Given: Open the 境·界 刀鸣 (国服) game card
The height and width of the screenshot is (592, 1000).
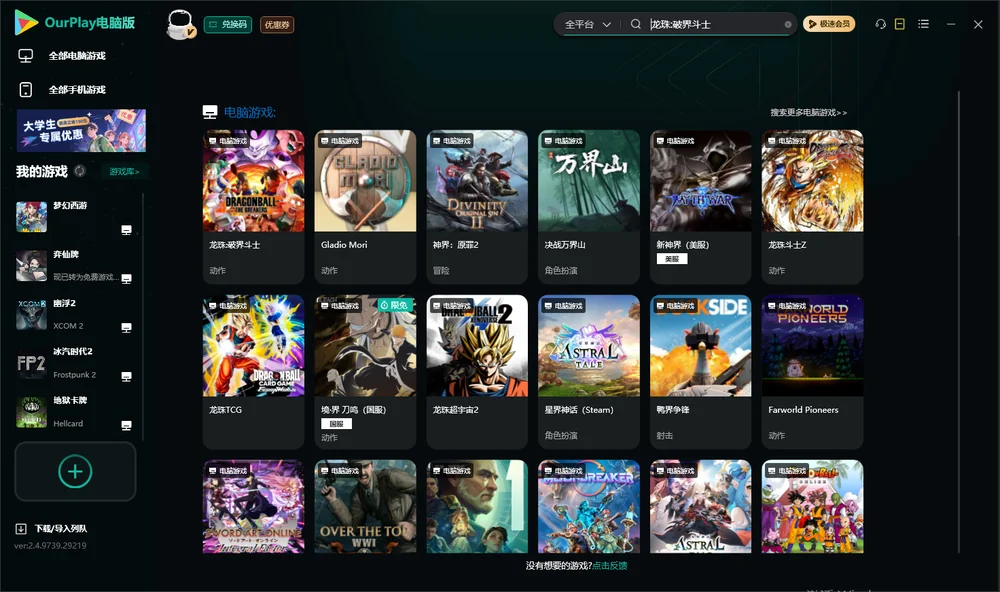Looking at the screenshot, I should pyautogui.click(x=365, y=372).
